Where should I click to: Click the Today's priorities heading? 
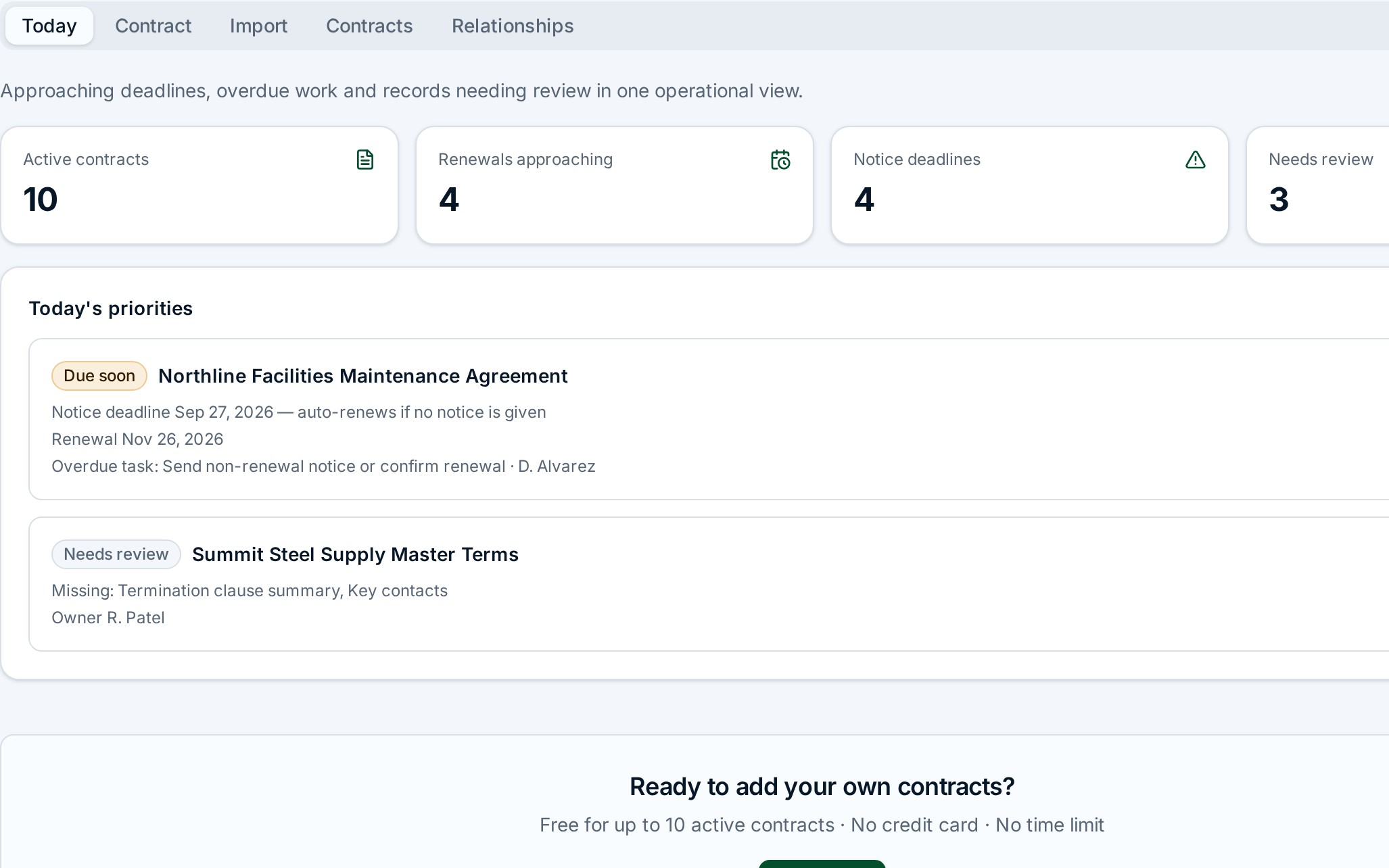[111, 308]
